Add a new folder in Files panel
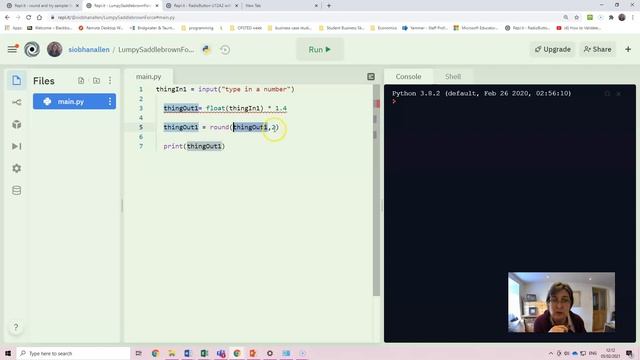The image size is (640, 360). pos(96,80)
